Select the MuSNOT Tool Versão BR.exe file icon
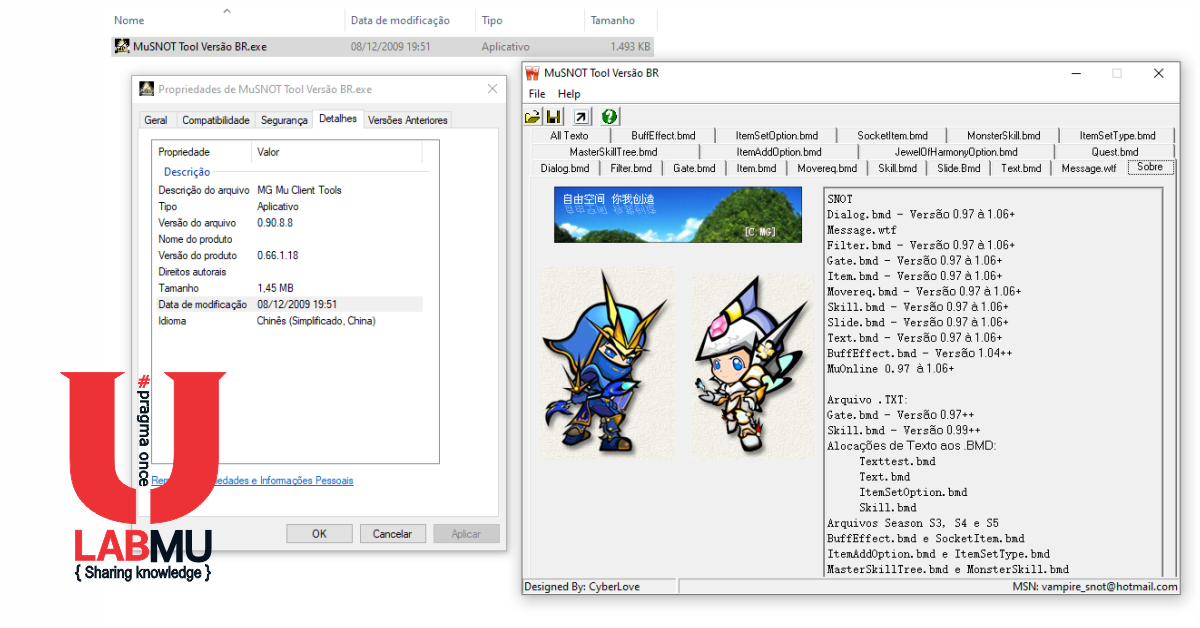Screen dimensions: 1200x628 coord(122,46)
